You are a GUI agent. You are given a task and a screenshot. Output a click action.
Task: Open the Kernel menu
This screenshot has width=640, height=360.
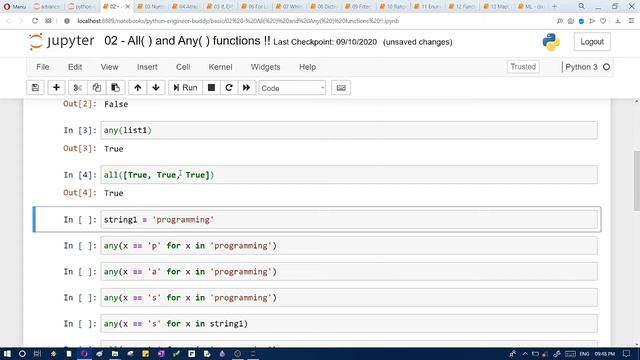(220, 67)
